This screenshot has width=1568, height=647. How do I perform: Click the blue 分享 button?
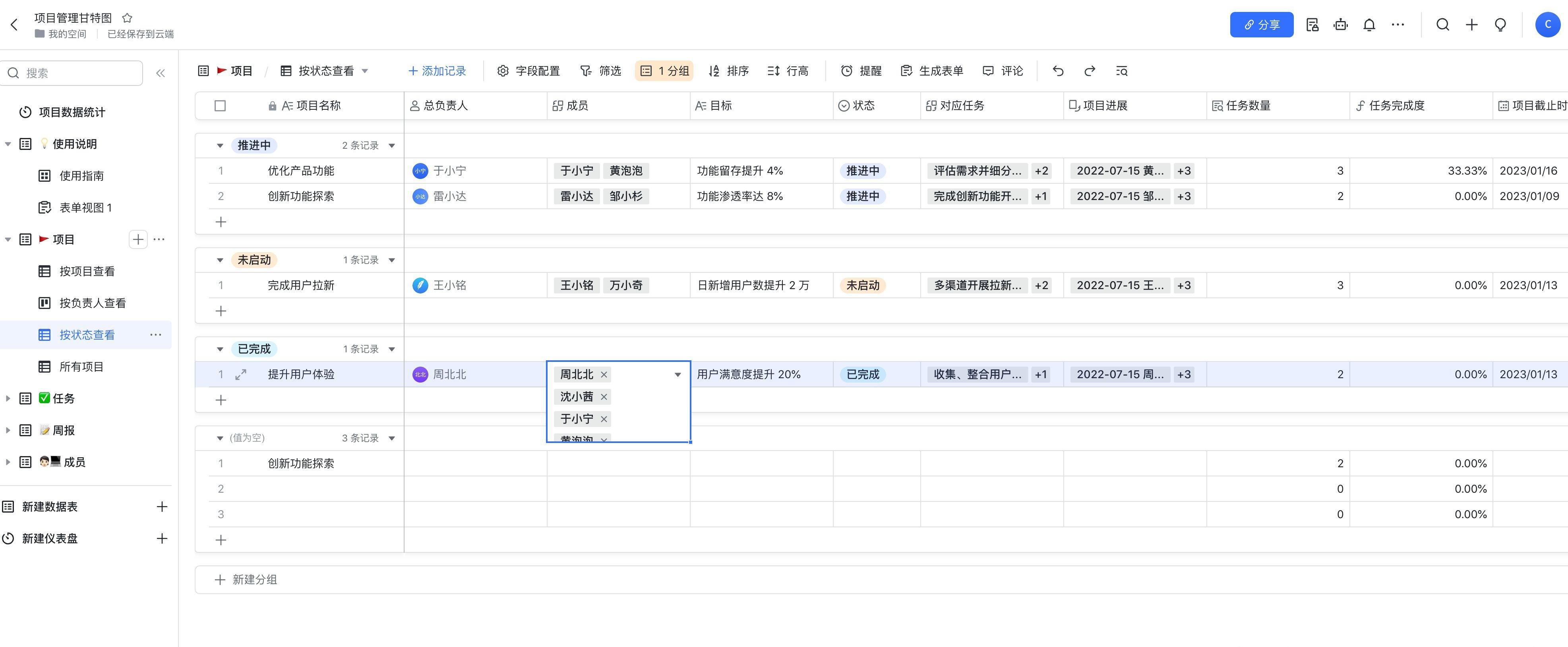click(1261, 25)
